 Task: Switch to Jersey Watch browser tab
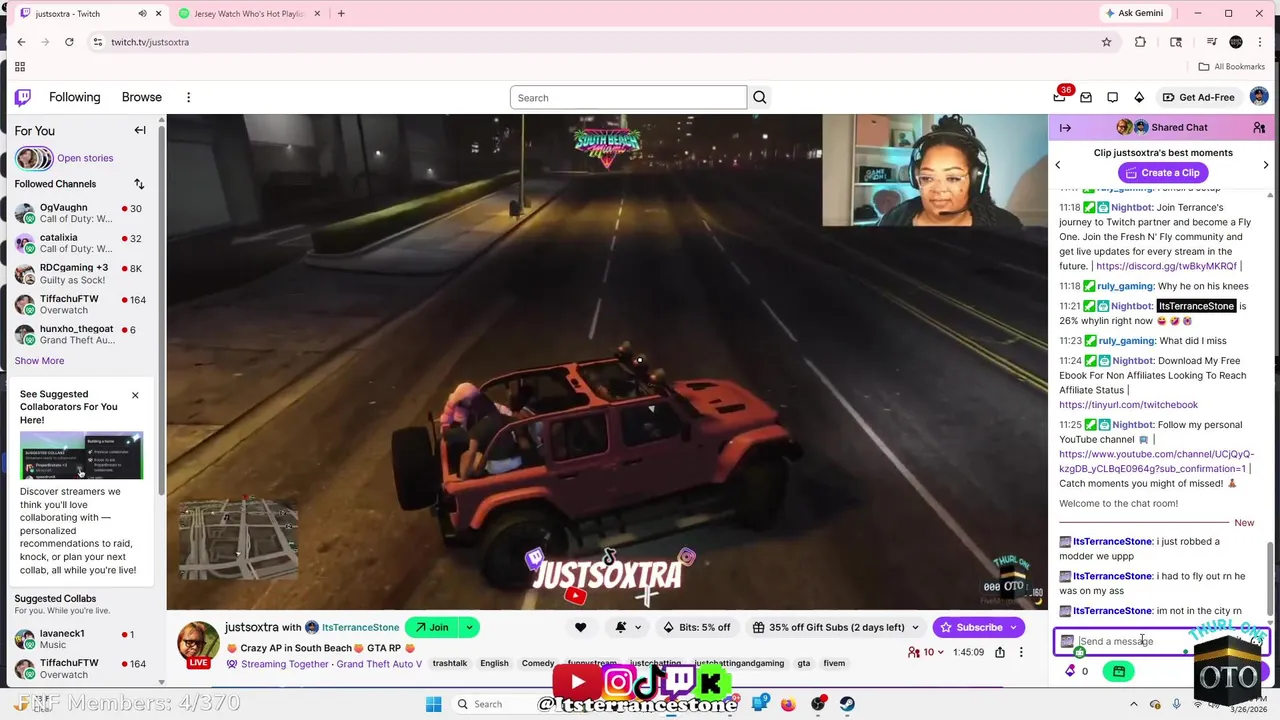pos(248,14)
